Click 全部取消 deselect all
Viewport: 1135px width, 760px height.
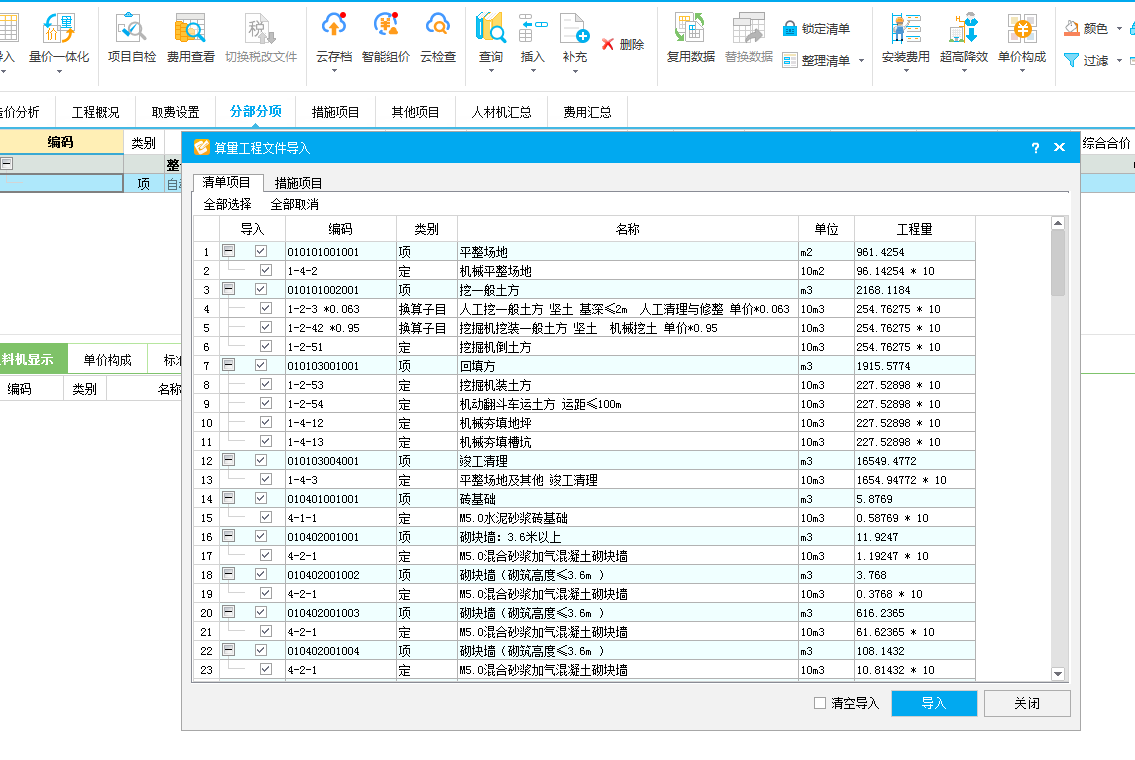click(295, 204)
